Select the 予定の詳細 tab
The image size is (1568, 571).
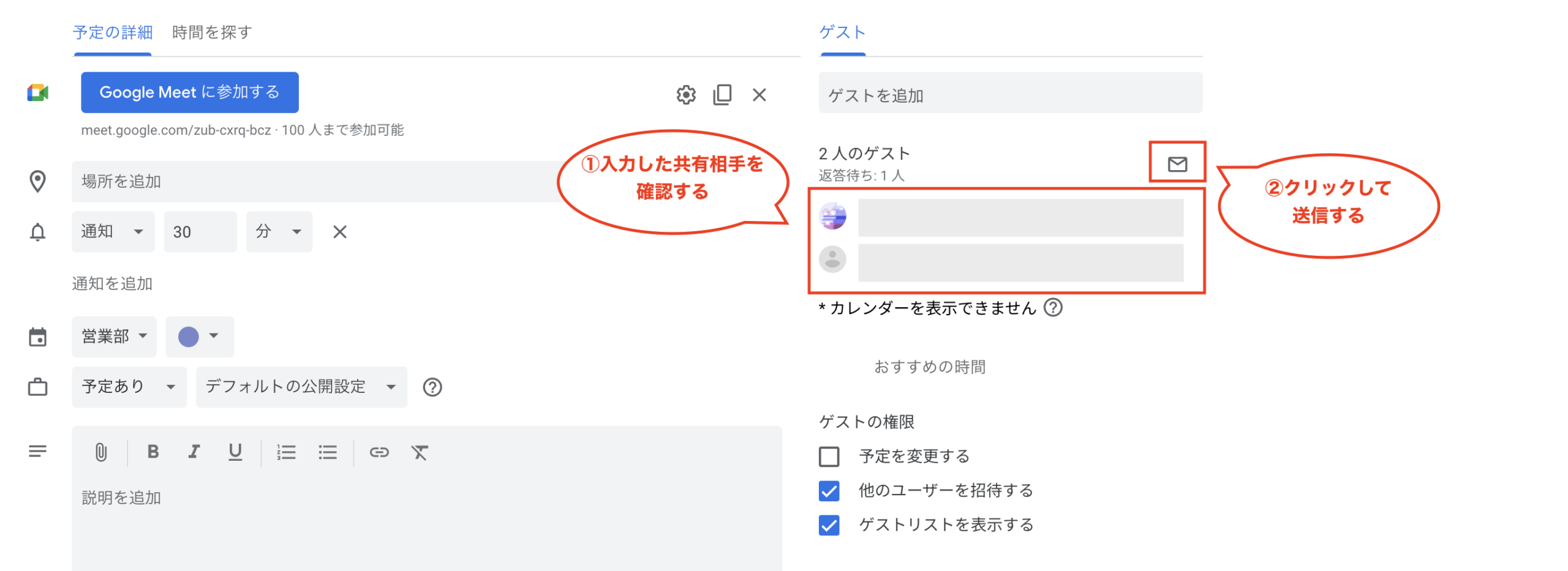click(113, 32)
